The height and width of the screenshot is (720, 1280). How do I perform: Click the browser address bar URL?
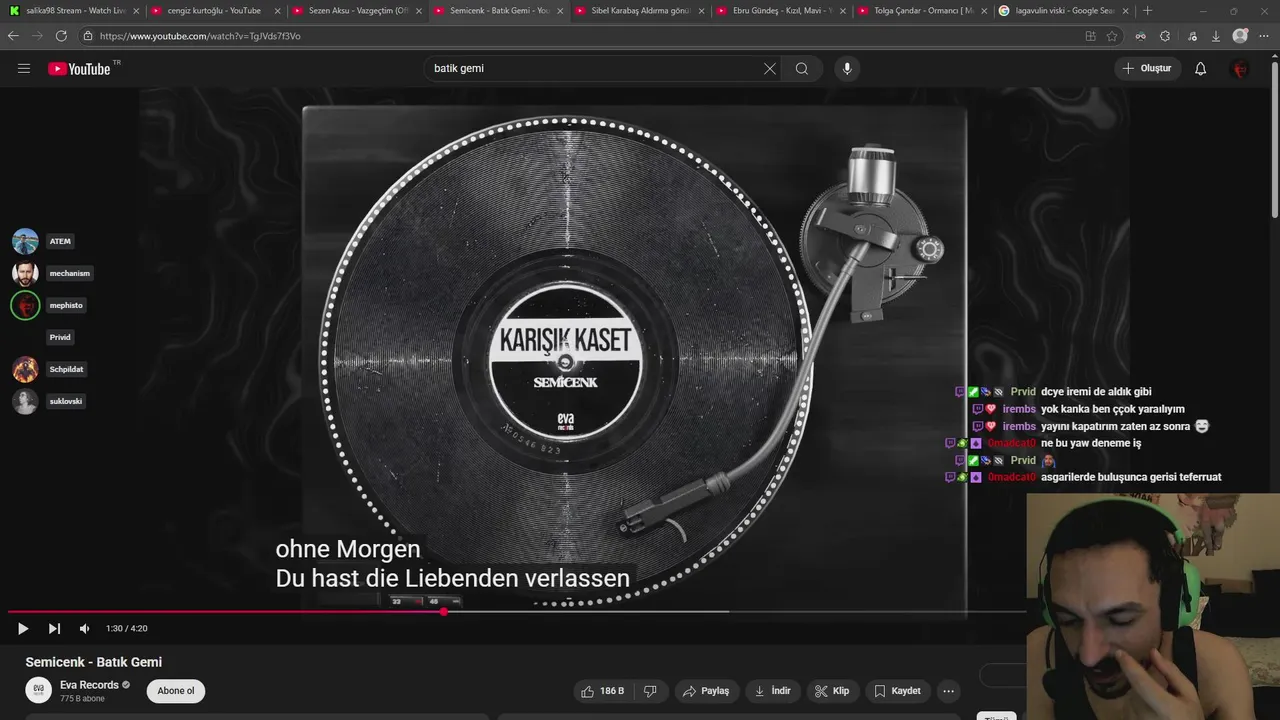[200, 36]
